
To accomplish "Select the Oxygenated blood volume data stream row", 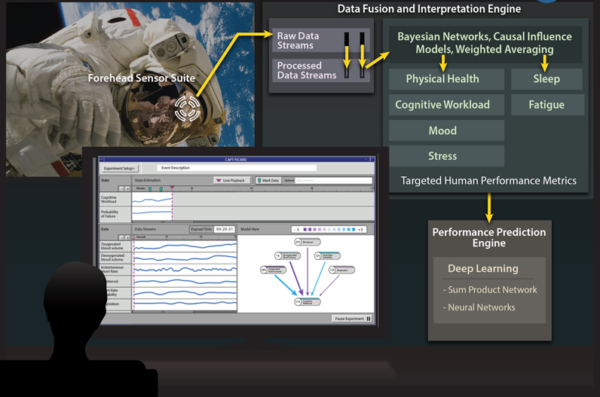I will click(x=168, y=246).
